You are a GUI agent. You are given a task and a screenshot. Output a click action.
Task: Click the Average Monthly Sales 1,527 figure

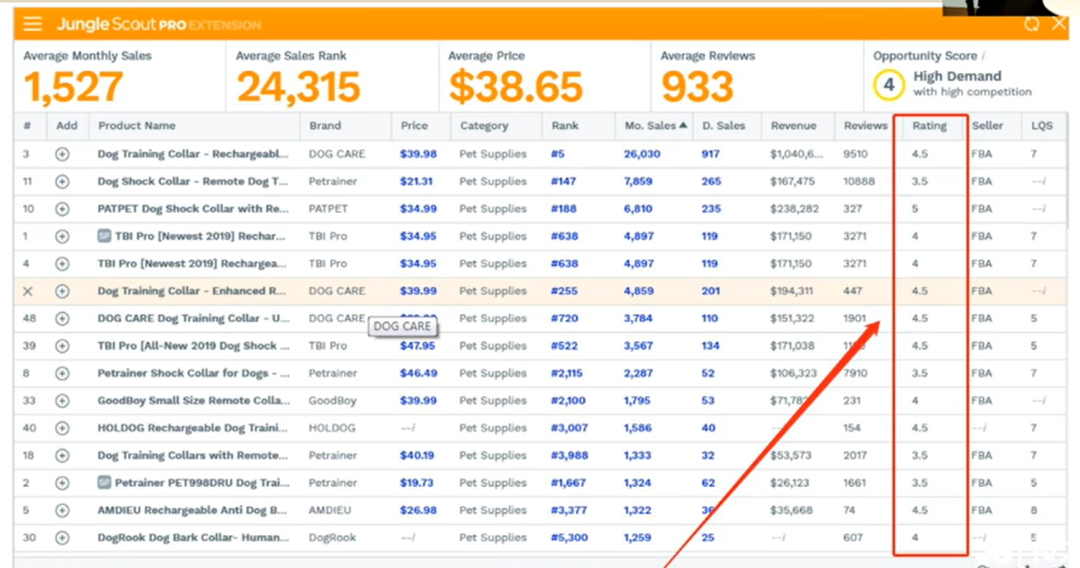(x=73, y=87)
